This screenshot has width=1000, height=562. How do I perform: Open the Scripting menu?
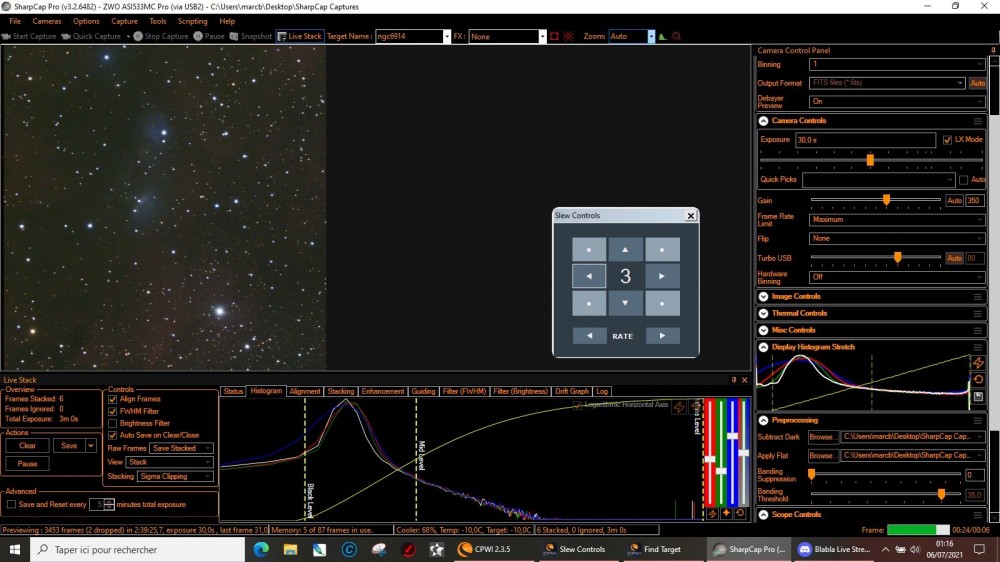[x=193, y=21]
